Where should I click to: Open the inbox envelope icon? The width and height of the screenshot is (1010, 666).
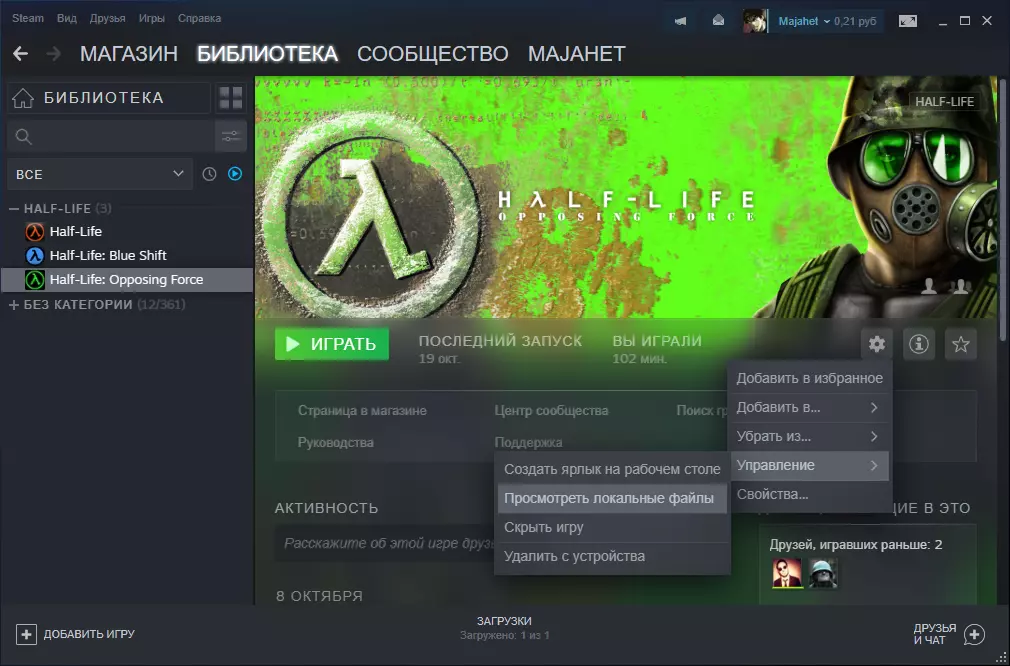click(x=718, y=21)
